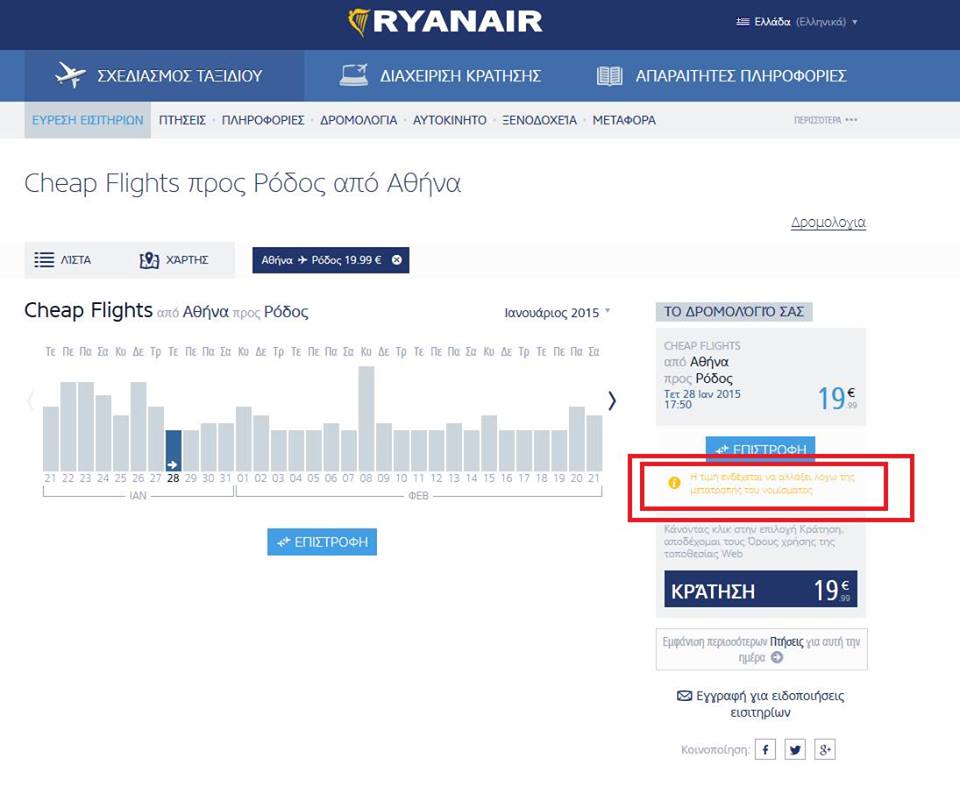The height and width of the screenshot is (786, 960).
Task: Choose the fare bar for 27 January
Action: coord(156,438)
